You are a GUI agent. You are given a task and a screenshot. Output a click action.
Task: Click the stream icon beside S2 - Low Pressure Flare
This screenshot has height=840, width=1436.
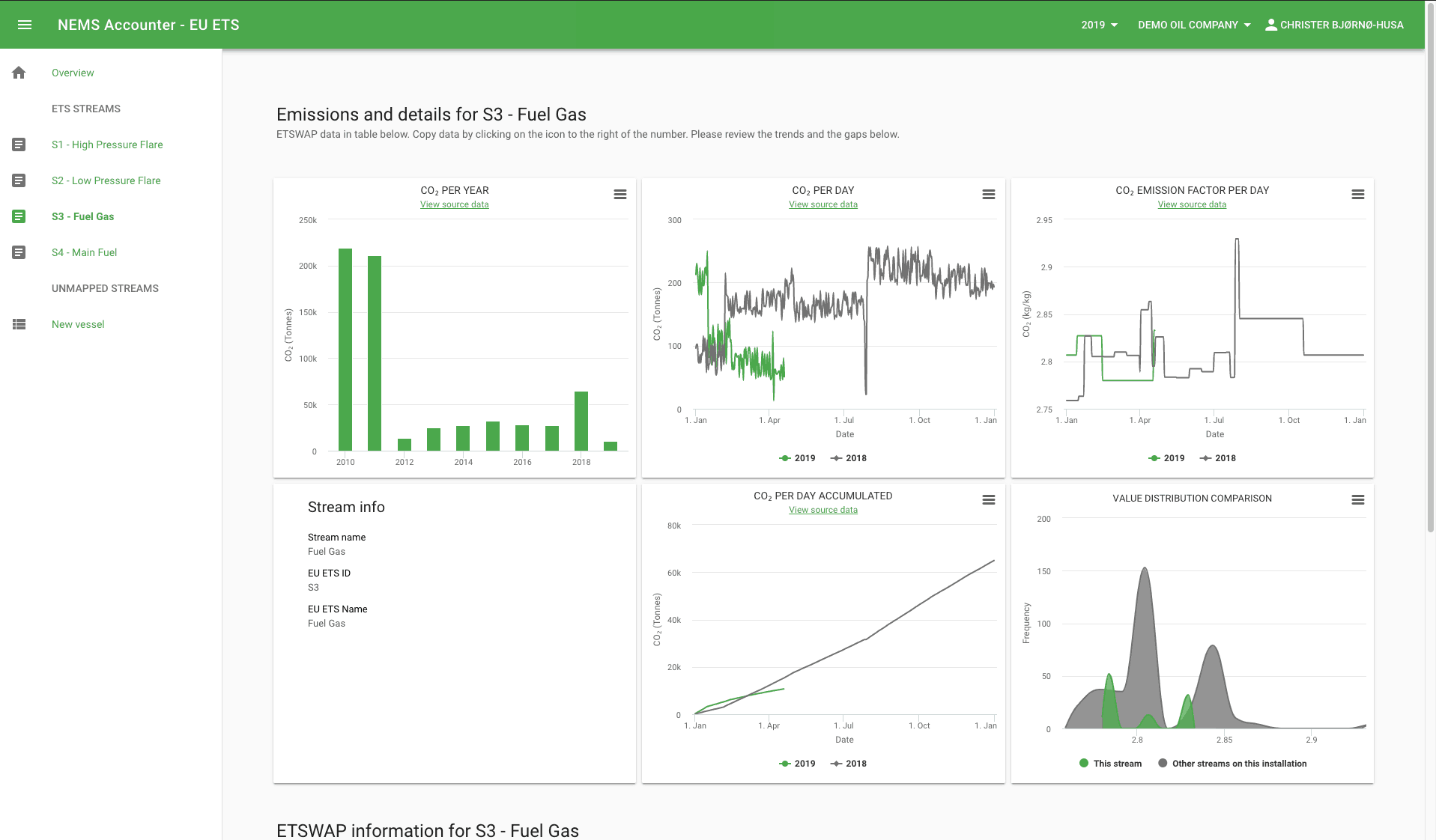(18, 180)
